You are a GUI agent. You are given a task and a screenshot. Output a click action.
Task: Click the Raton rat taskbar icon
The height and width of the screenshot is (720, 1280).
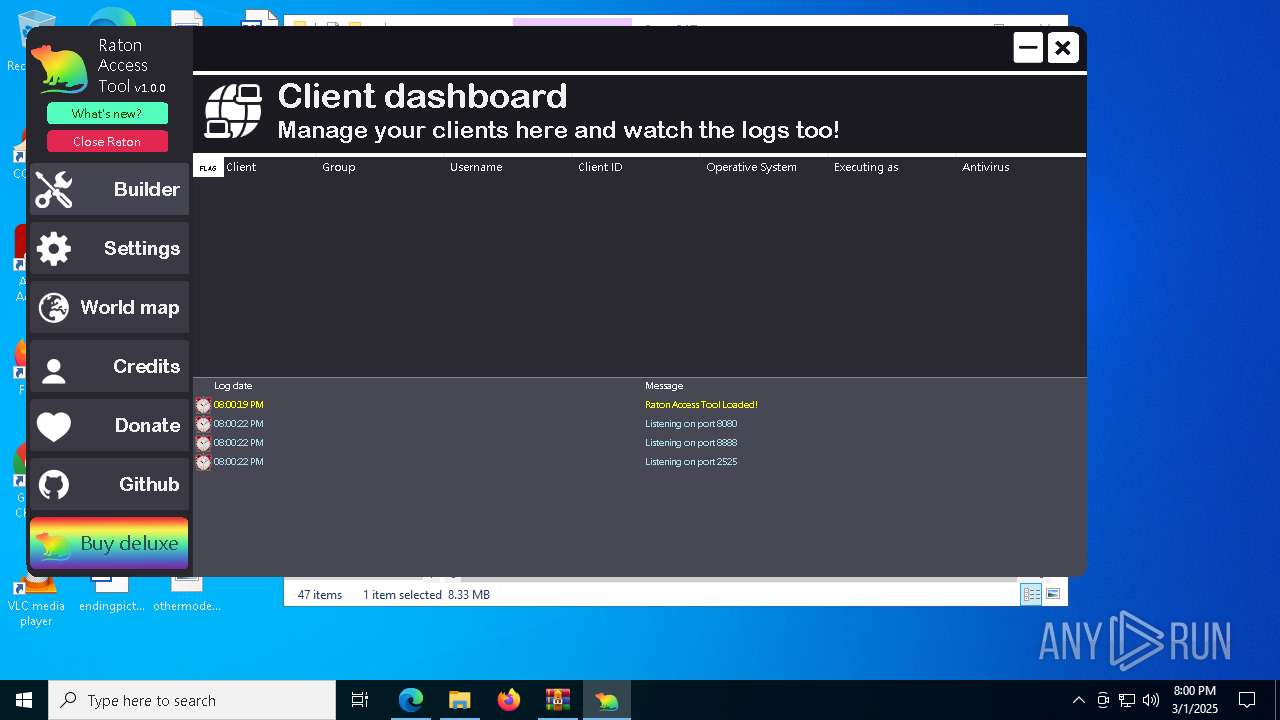[x=606, y=700]
